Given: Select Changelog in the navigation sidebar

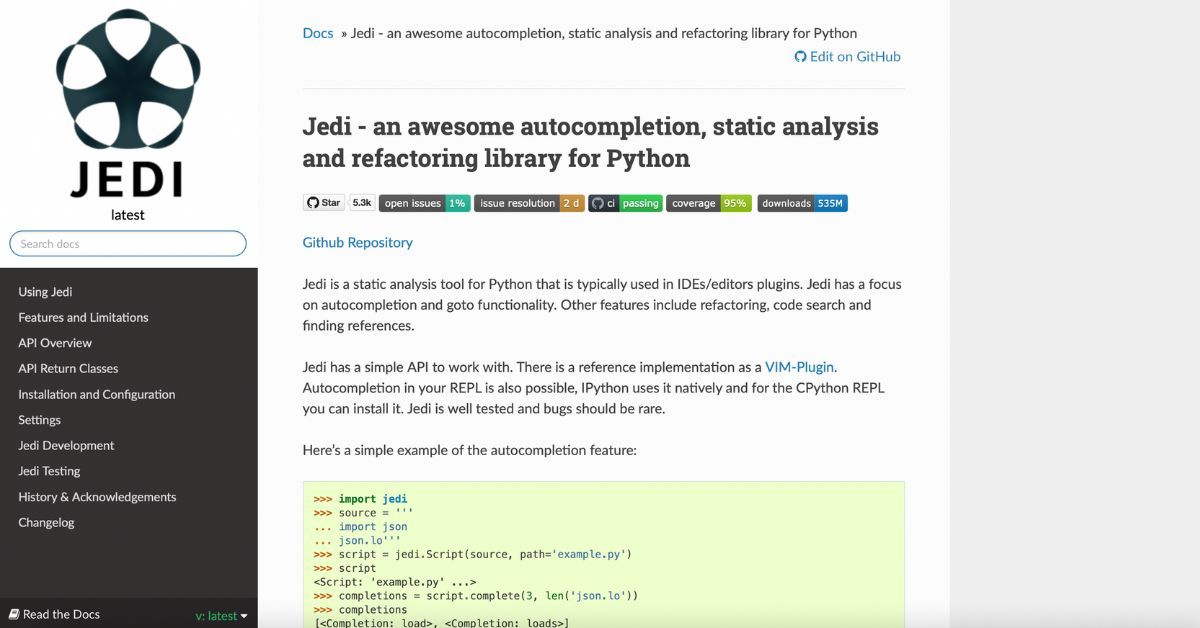Looking at the screenshot, I should [46, 522].
